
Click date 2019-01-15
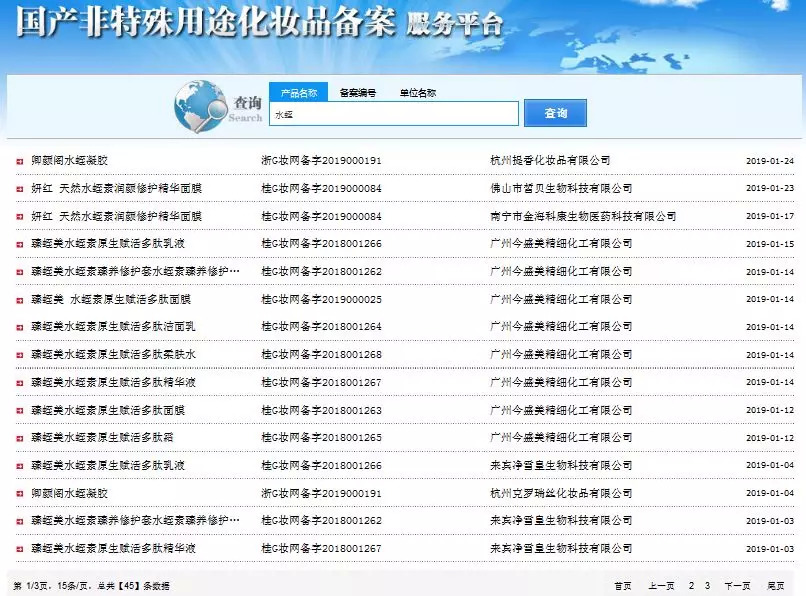click(x=770, y=244)
